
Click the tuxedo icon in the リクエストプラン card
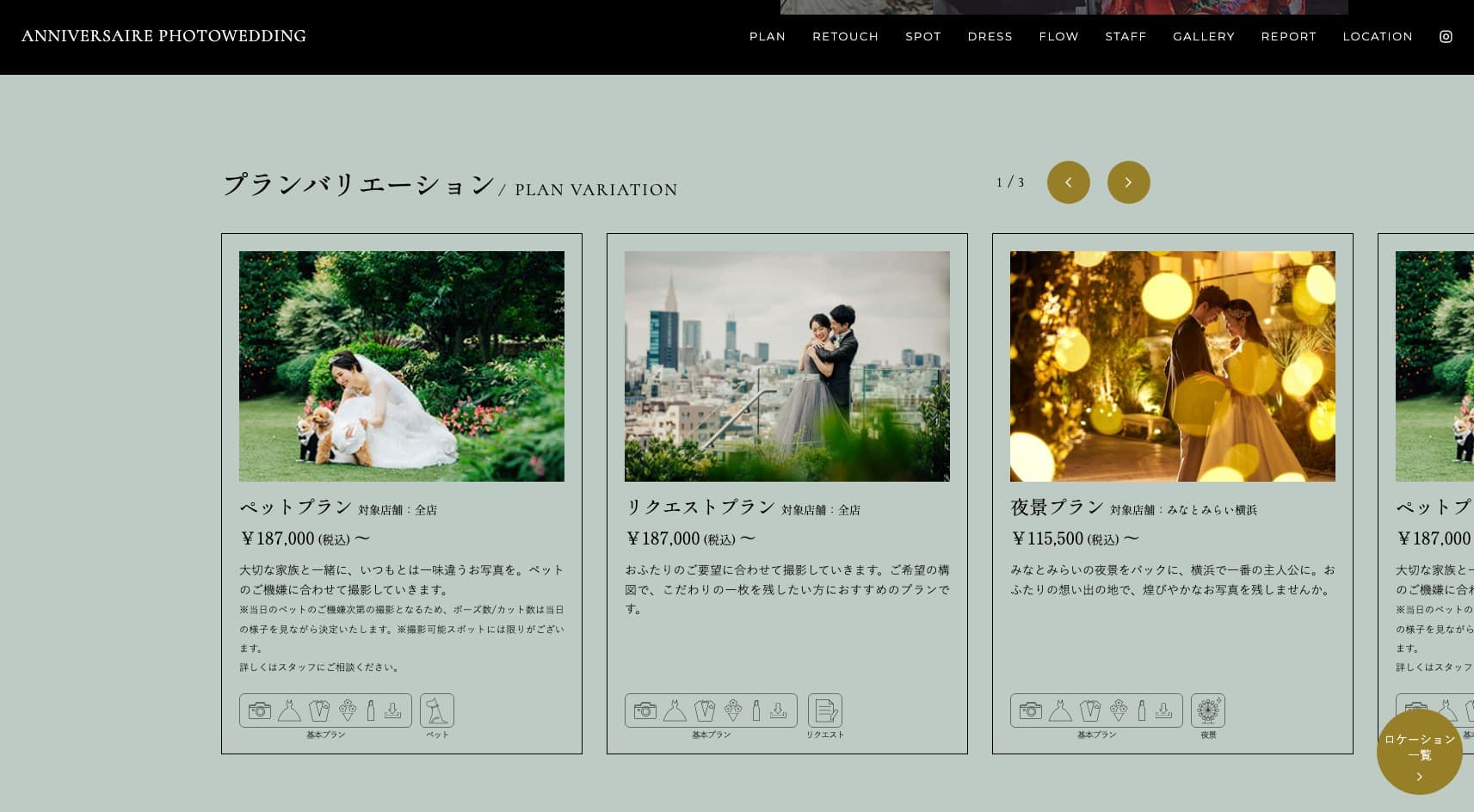(x=705, y=710)
